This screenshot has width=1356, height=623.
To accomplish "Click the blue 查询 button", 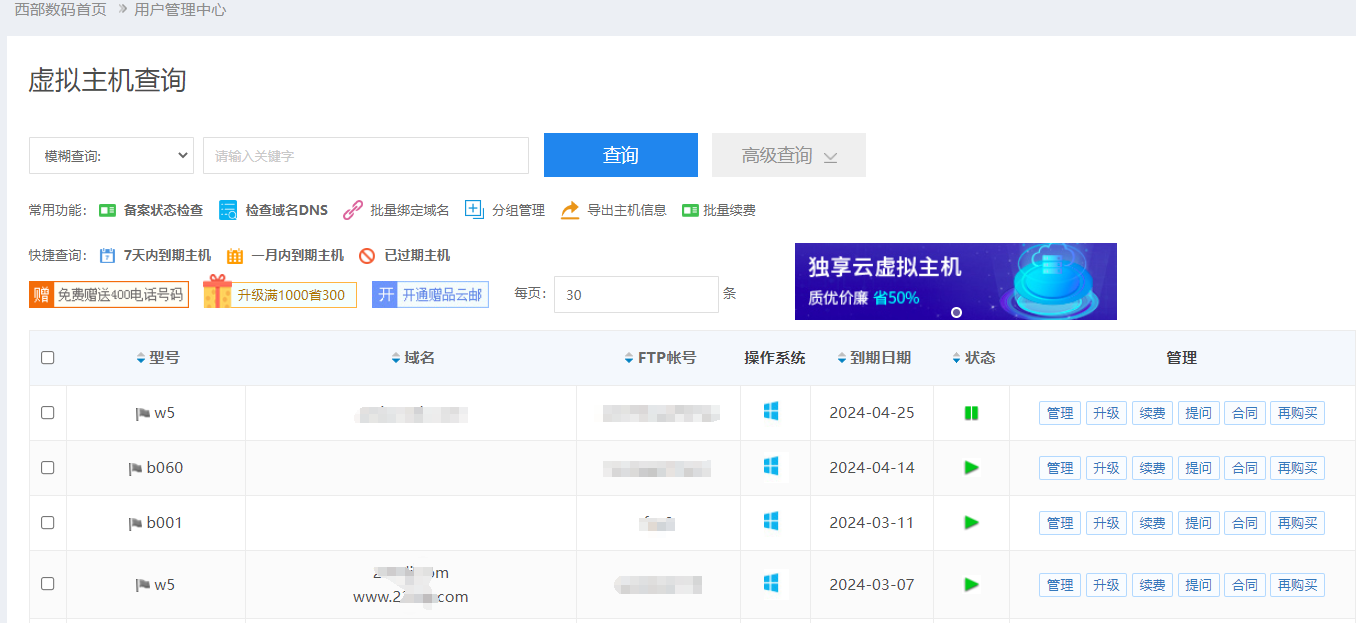I will click(620, 155).
